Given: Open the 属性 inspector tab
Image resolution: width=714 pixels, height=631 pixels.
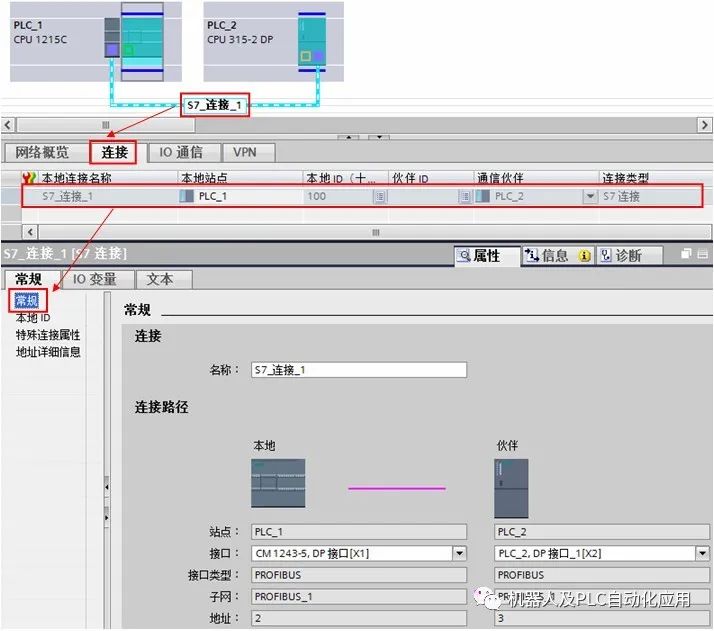Looking at the screenshot, I should (x=487, y=255).
